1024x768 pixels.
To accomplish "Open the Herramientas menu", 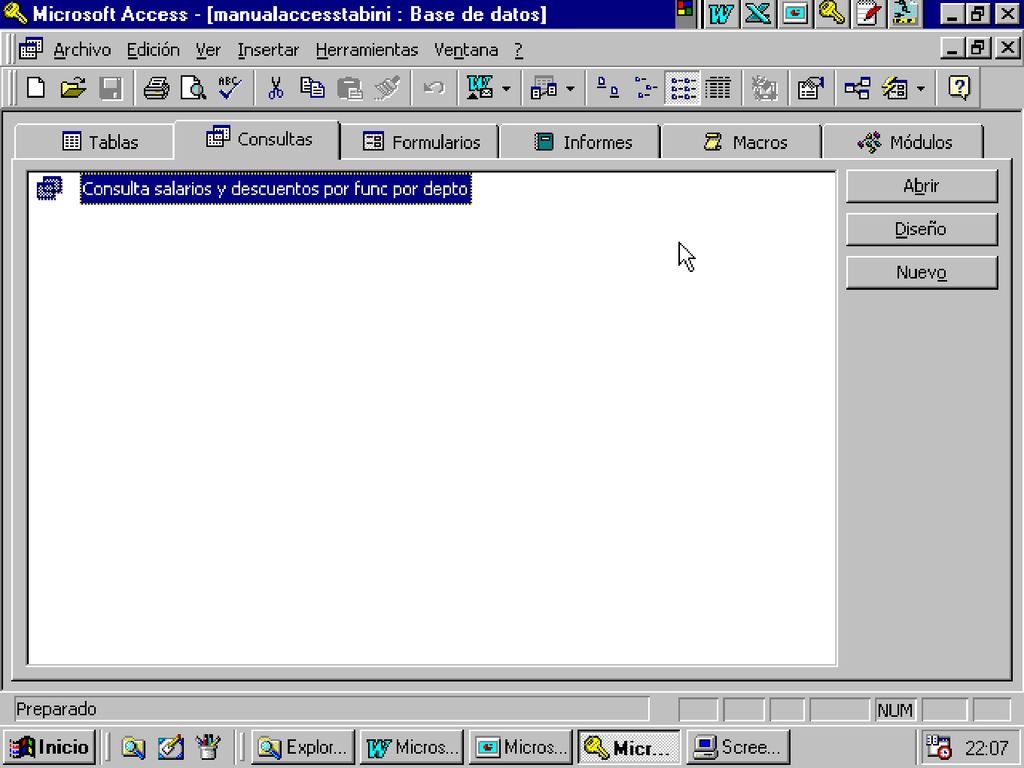I will pos(367,50).
